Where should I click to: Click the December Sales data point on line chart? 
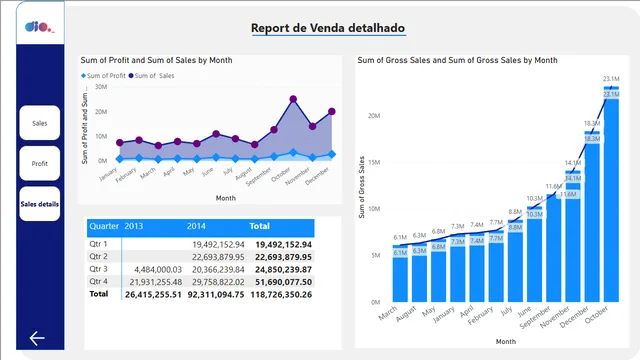[332, 111]
